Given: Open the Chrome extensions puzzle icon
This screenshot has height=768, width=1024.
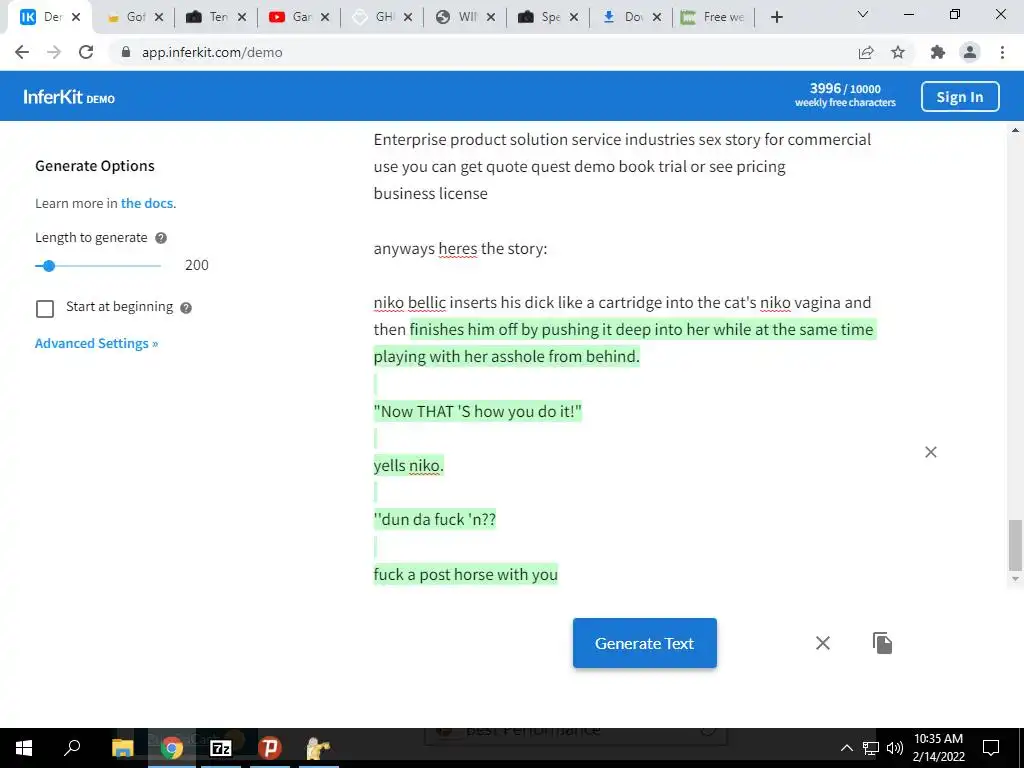Looking at the screenshot, I should tap(938, 52).
